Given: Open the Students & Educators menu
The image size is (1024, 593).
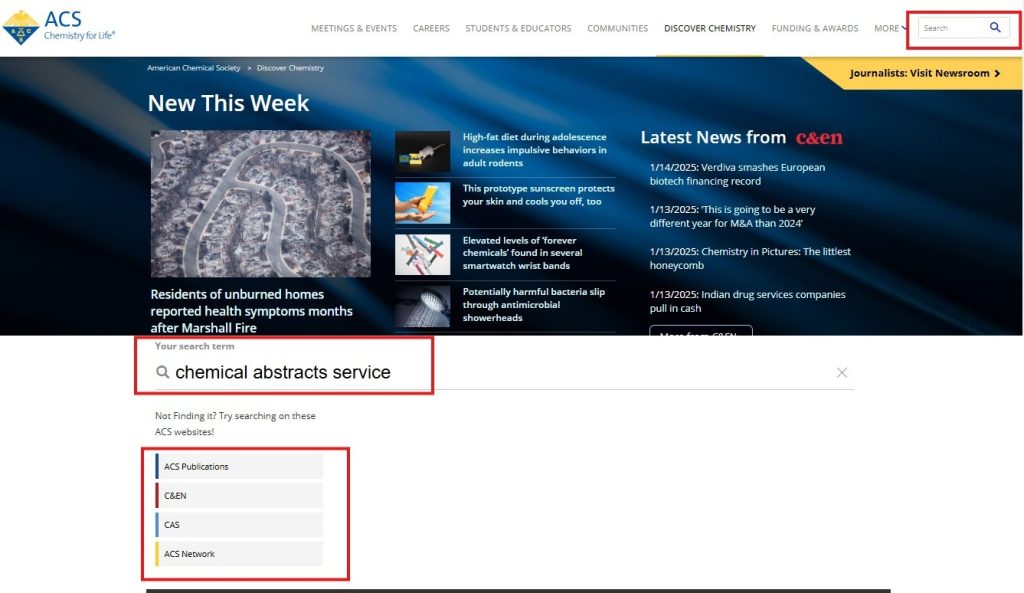Looking at the screenshot, I should [x=518, y=28].
